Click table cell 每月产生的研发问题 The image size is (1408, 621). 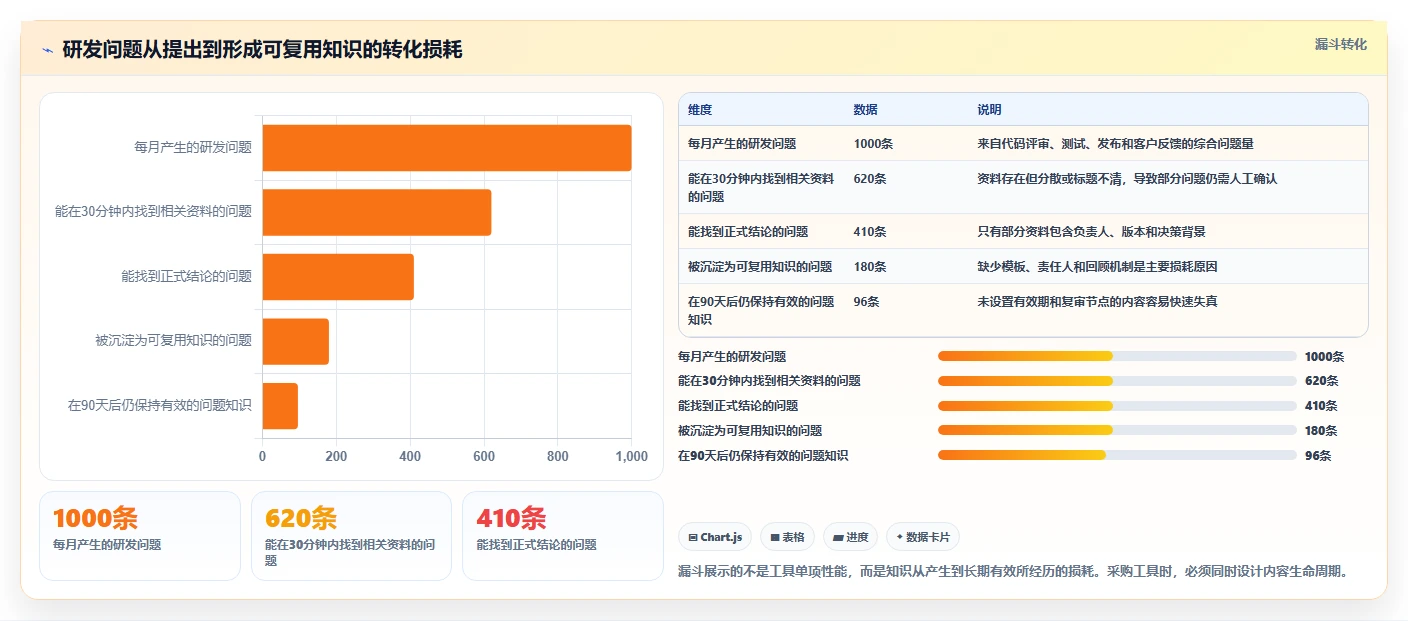coord(742,144)
